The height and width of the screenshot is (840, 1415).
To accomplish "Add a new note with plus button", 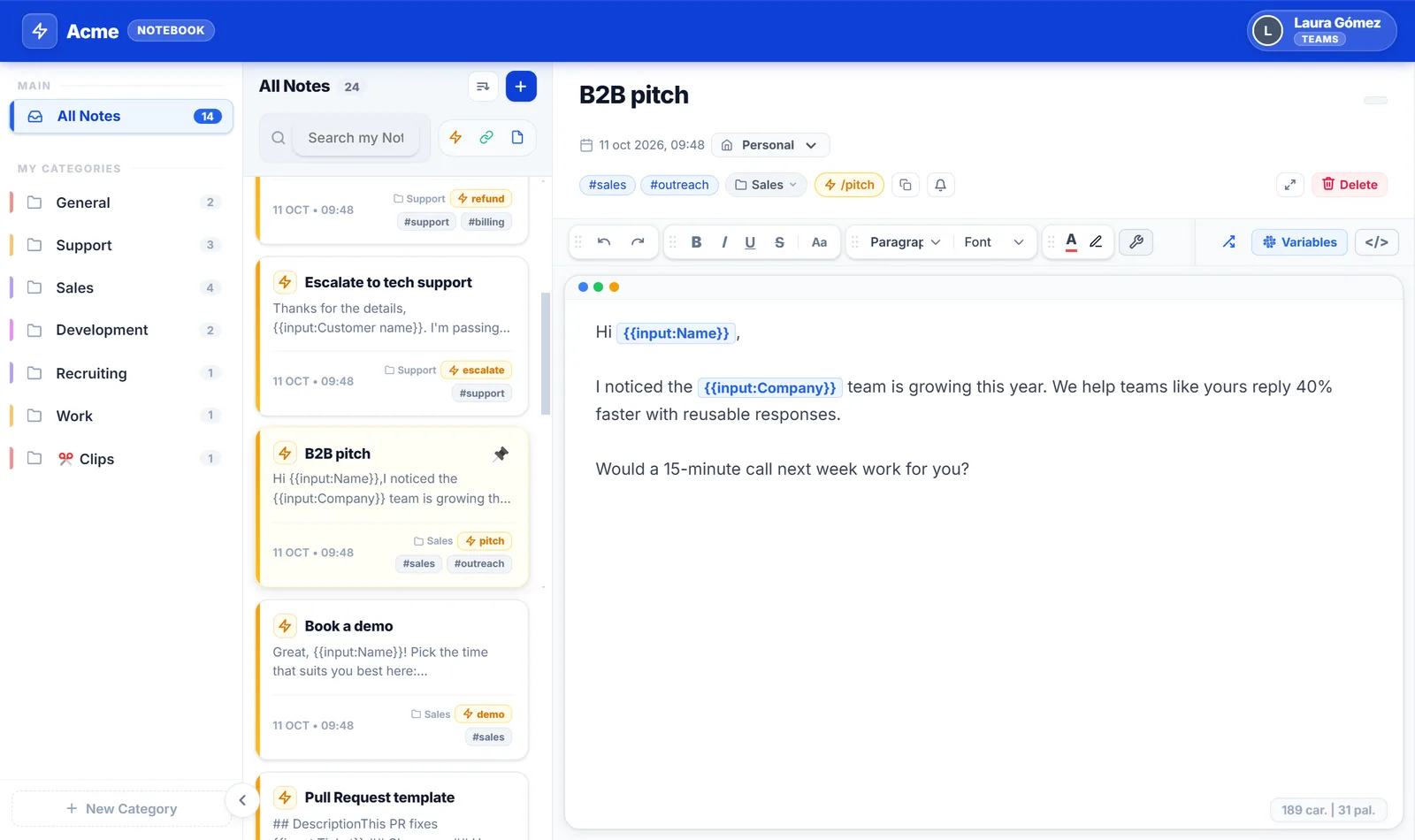I will [x=521, y=87].
